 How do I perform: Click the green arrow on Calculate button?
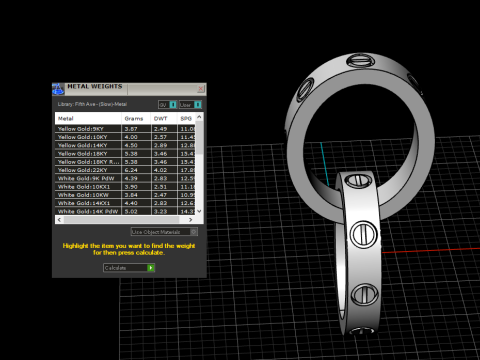[x=151, y=268]
